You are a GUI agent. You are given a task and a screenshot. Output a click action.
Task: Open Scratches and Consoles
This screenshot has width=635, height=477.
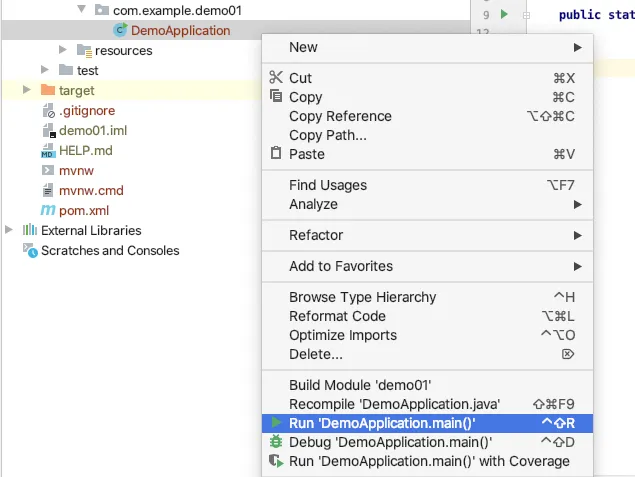pos(110,250)
